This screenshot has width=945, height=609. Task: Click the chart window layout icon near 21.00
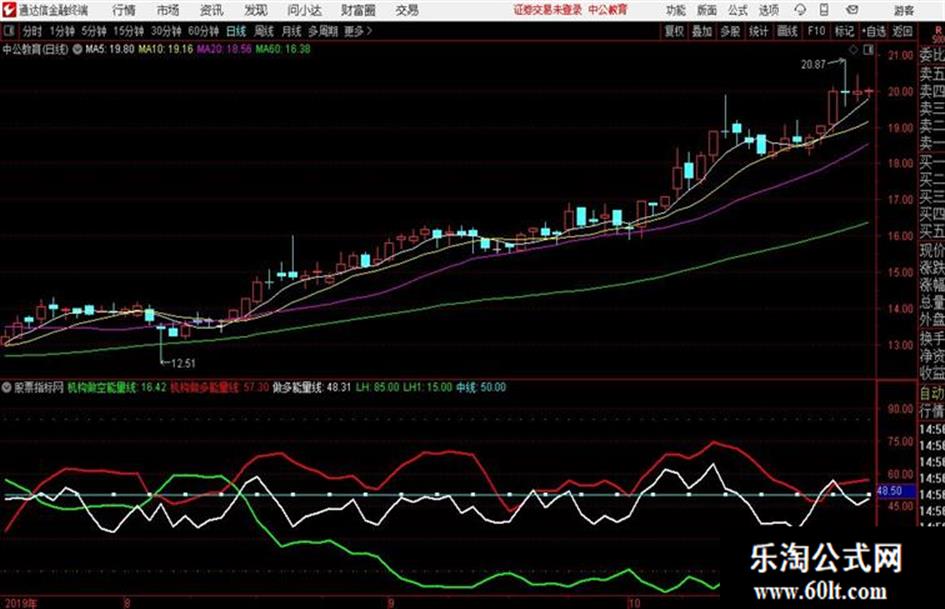pyautogui.click(x=868, y=50)
